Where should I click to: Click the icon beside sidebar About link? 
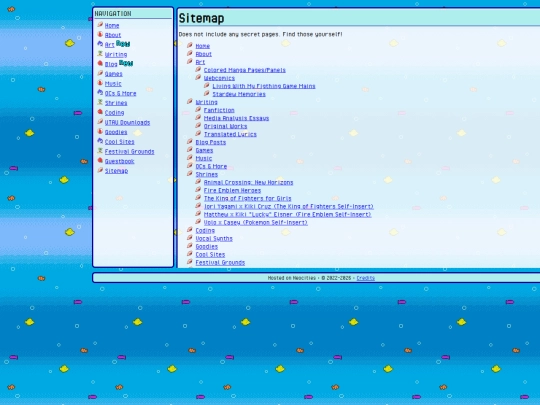point(100,34)
